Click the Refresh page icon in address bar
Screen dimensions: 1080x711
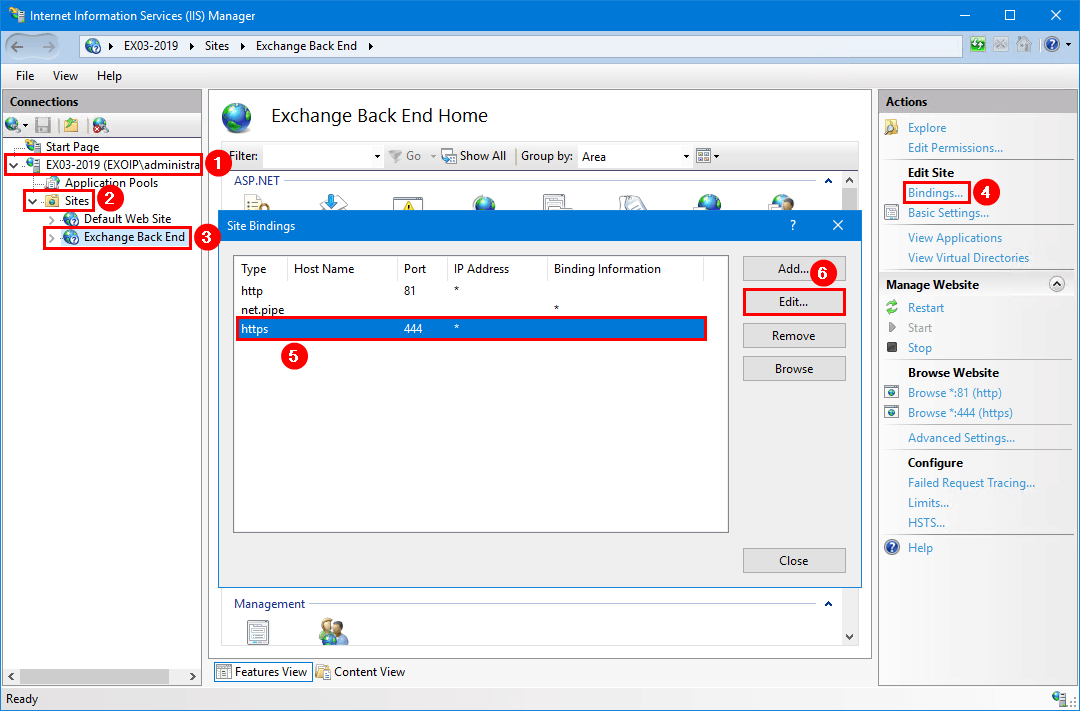tap(977, 45)
